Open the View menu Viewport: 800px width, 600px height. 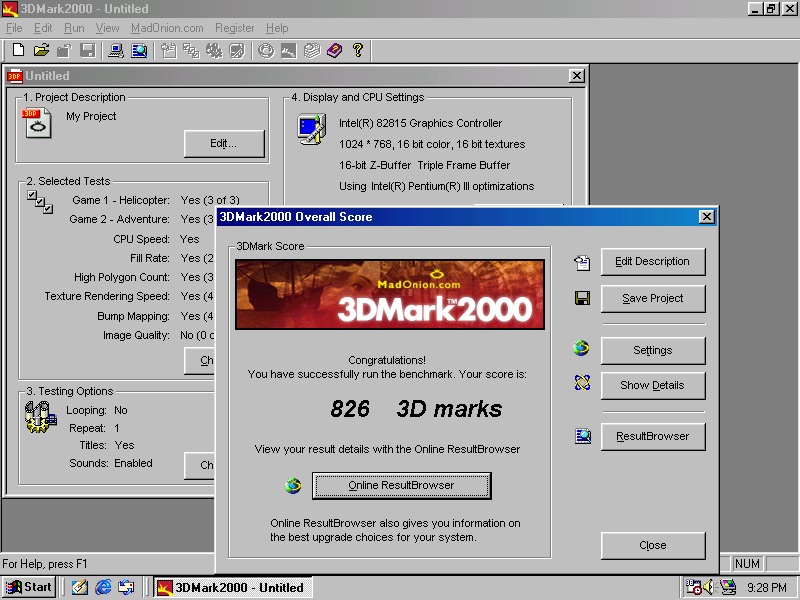click(x=107, y=28)
